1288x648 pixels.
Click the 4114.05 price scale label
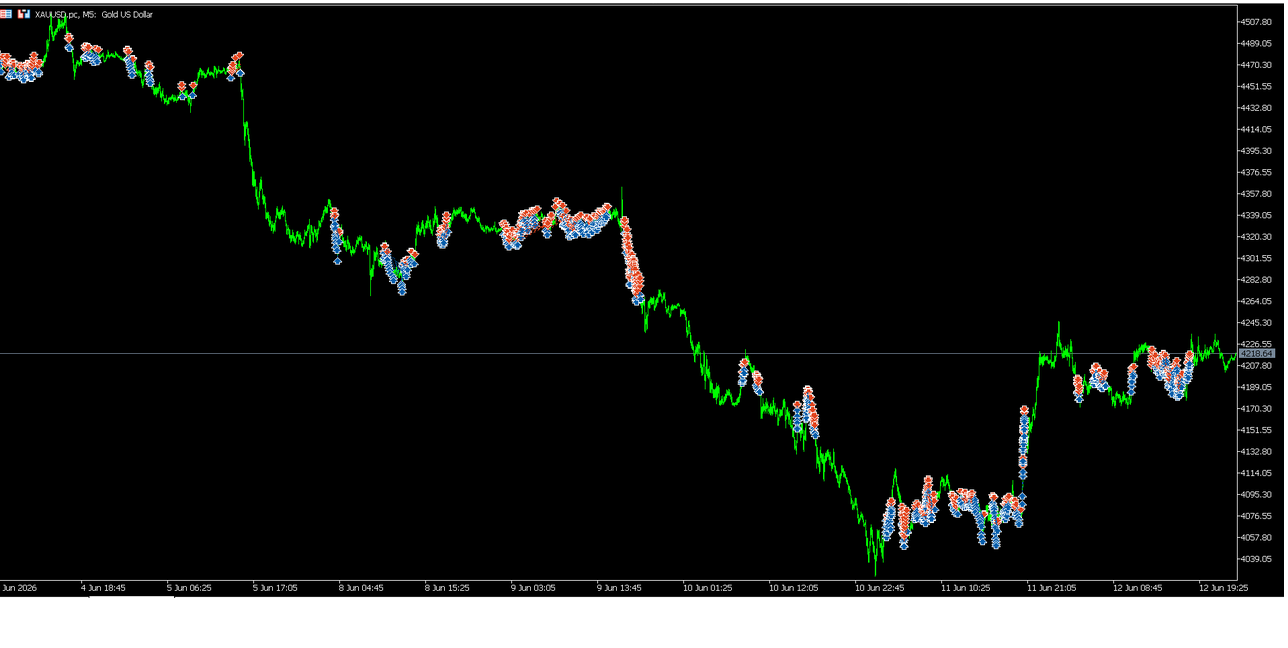[1257, 473]
